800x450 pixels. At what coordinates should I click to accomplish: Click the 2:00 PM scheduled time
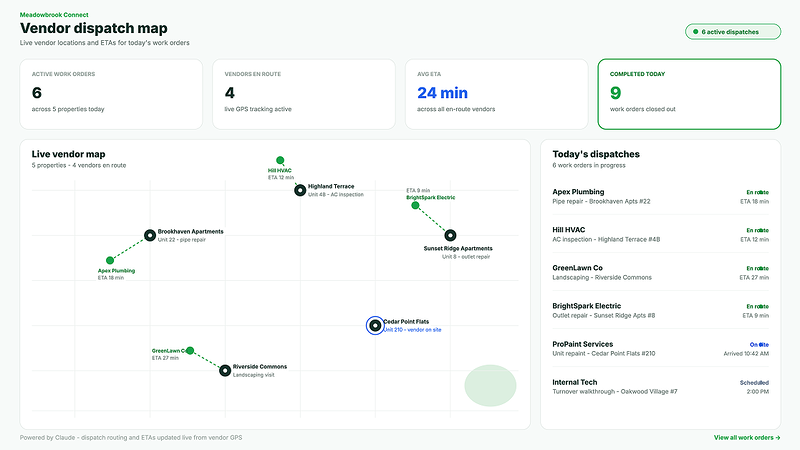coord(758,392)
